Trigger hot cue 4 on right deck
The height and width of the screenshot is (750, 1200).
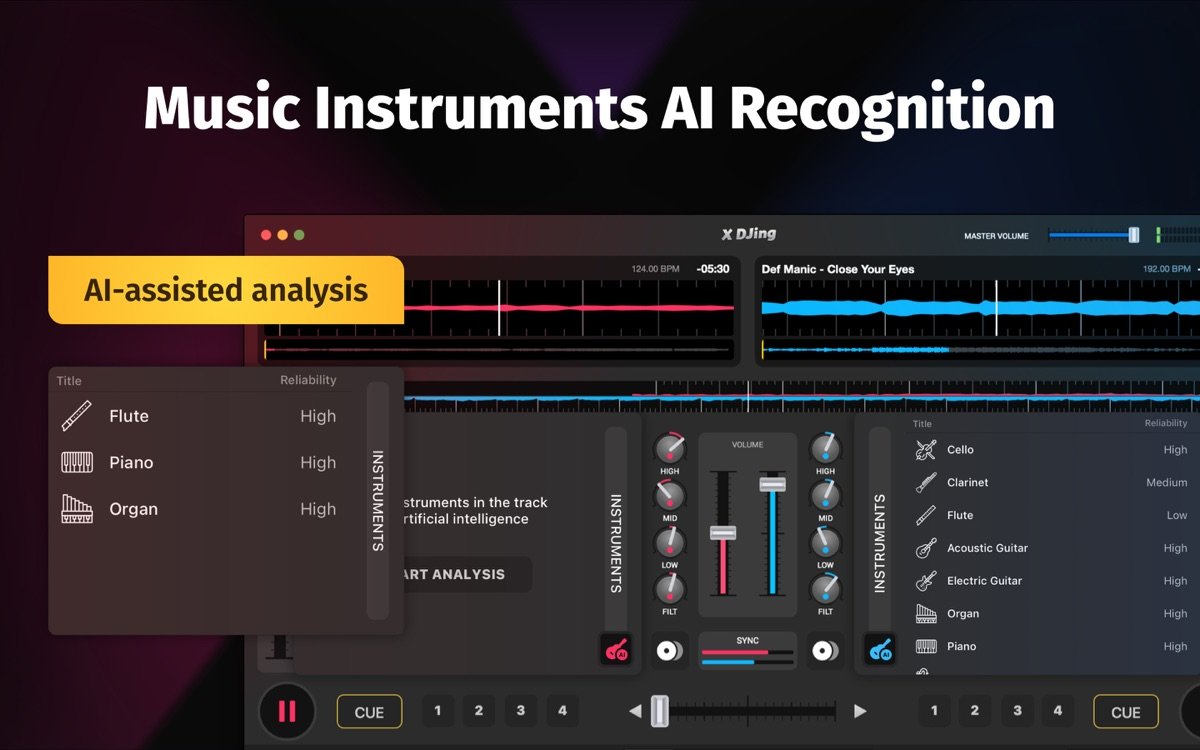coord(1058,711)
